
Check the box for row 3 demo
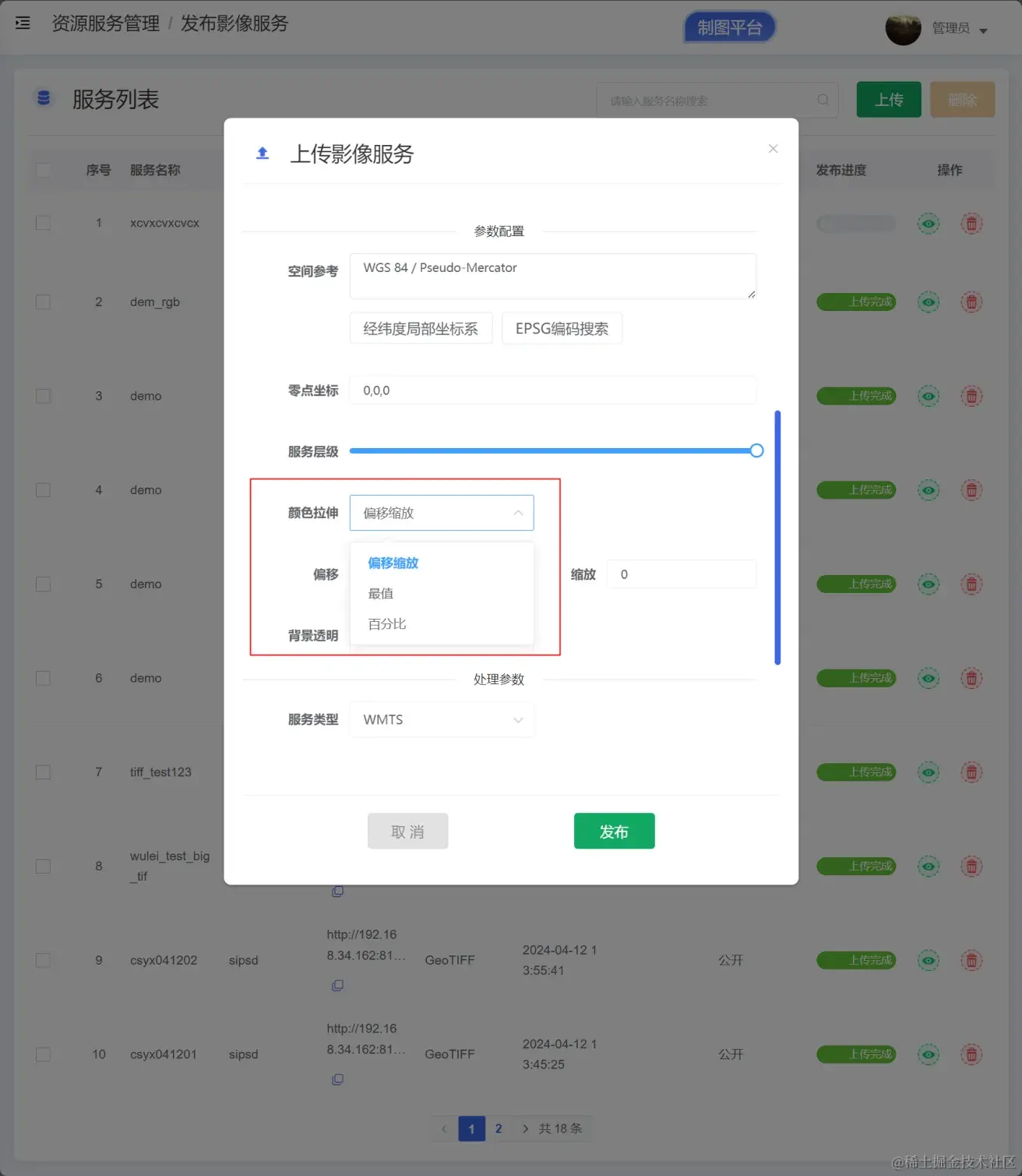43,396
